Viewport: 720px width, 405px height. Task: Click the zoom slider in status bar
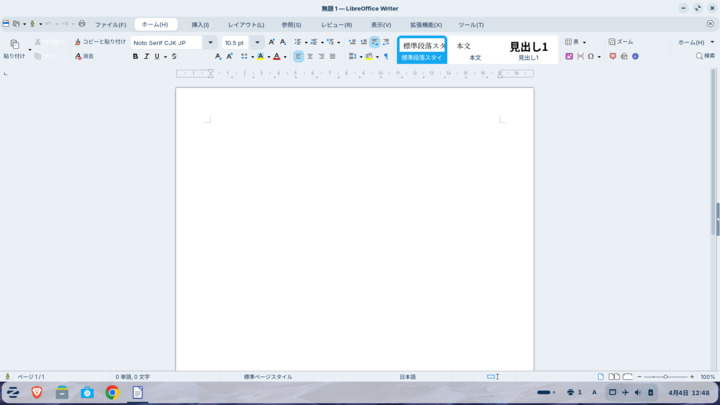[x=665, y=377]
